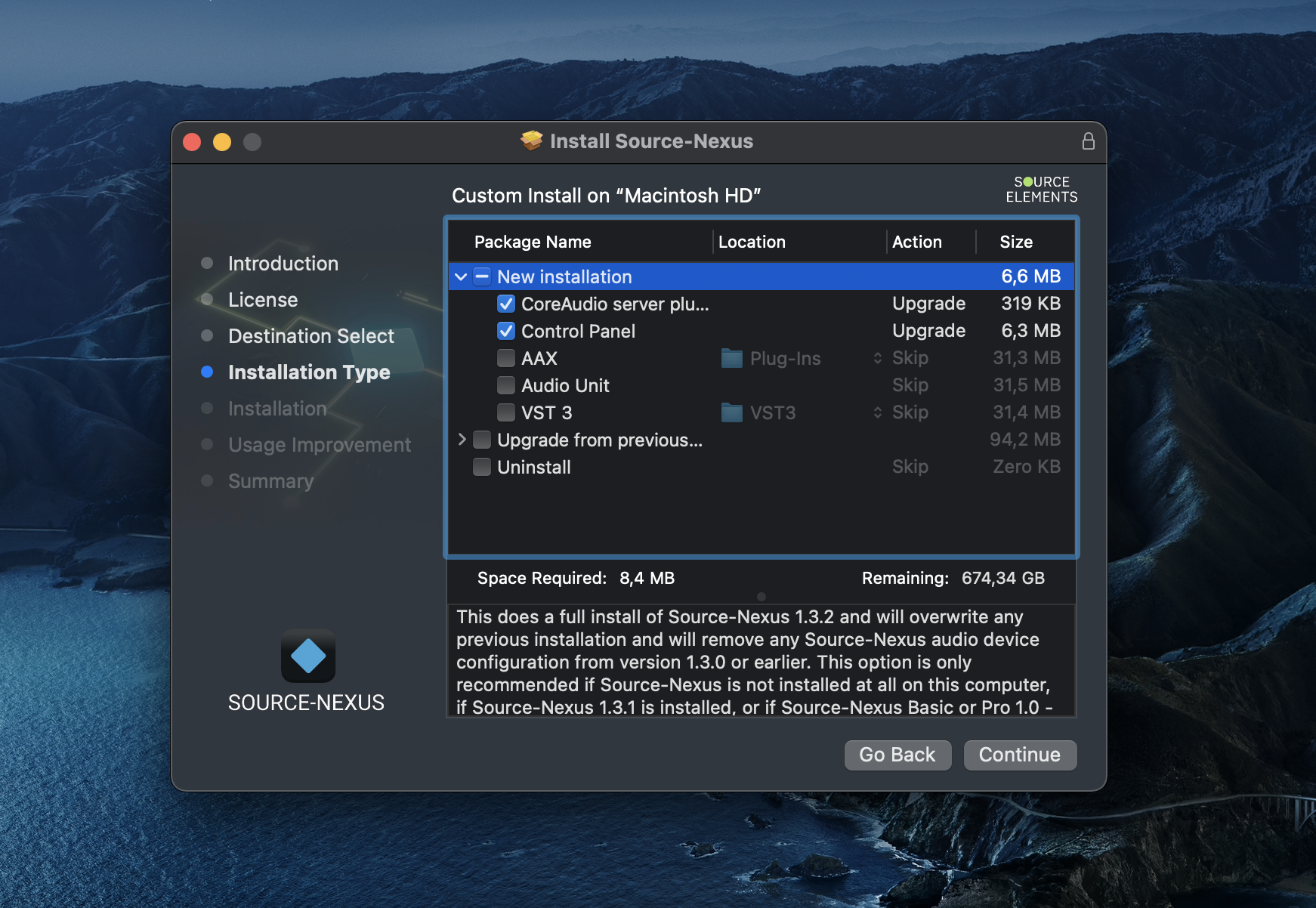Enable the Audio Unit checkbox

point(506,385)
